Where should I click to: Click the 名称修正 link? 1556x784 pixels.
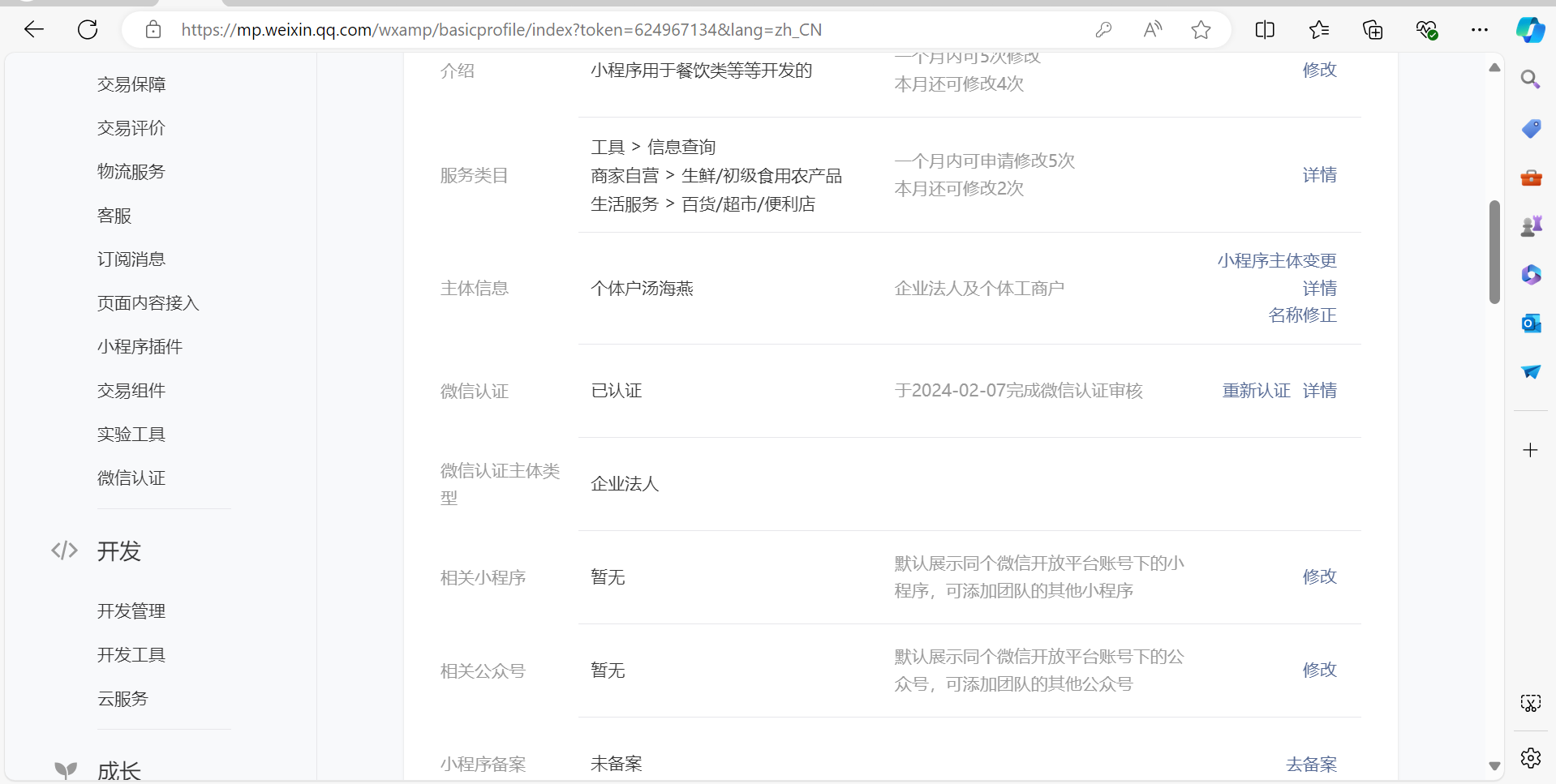1303,315
